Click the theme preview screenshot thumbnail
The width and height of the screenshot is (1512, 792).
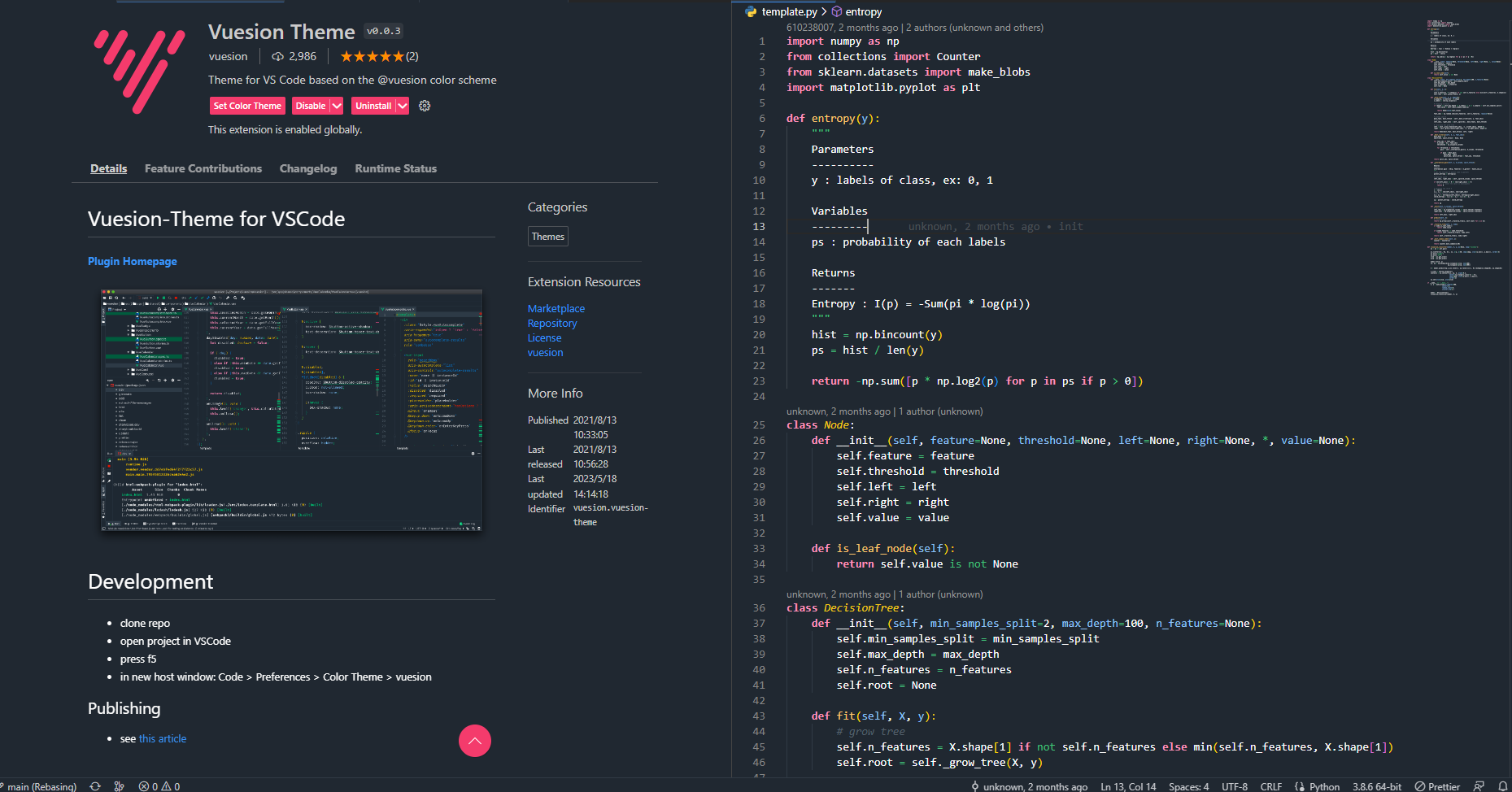[291, 410]
